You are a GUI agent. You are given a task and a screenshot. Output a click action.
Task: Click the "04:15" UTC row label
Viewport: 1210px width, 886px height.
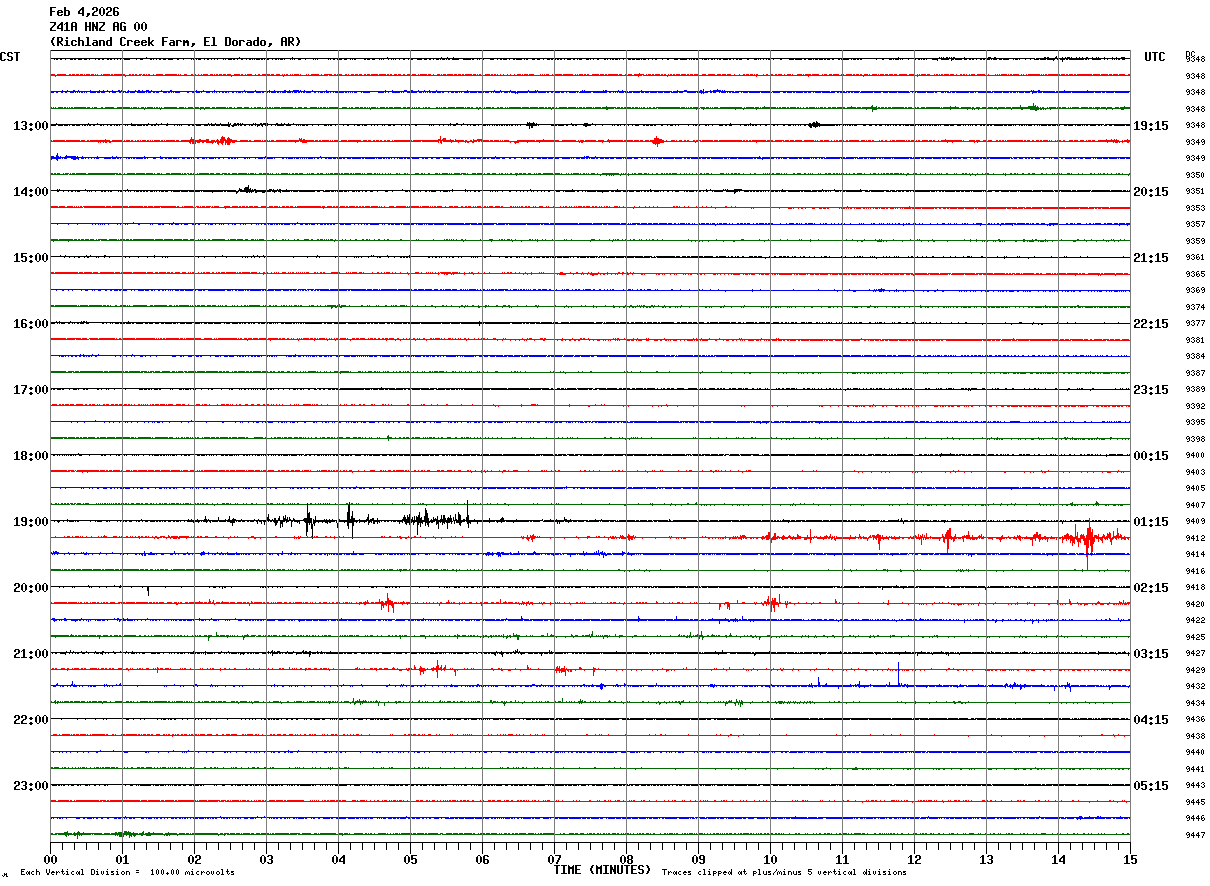pos(1151,720)
